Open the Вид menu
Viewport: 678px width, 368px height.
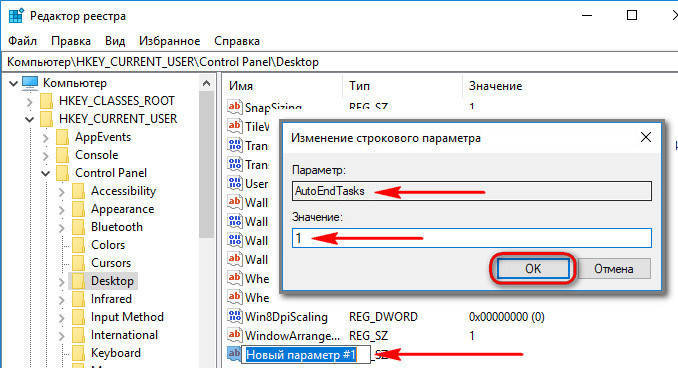pos(115,41)
